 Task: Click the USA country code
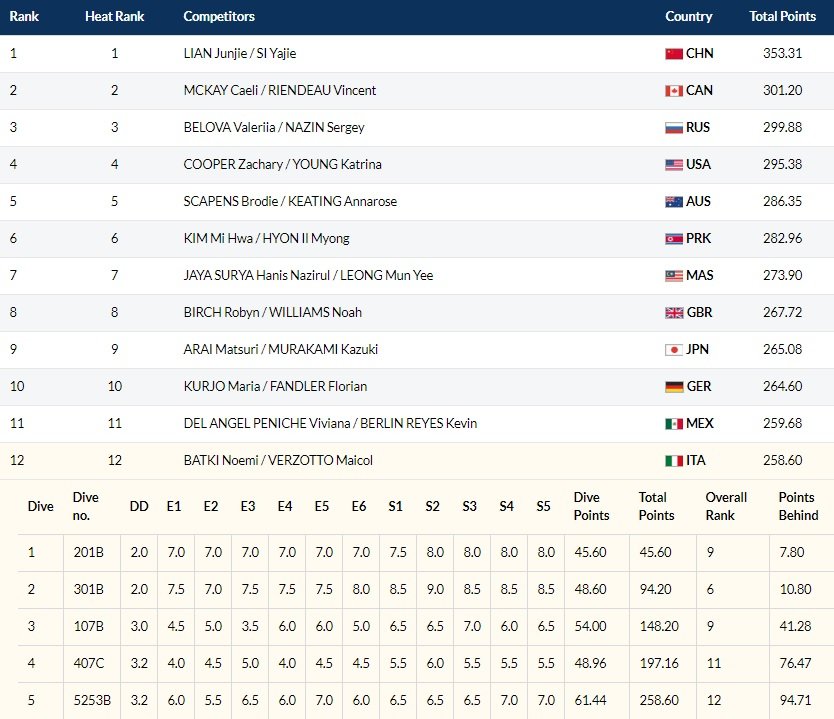coord(698,165)
